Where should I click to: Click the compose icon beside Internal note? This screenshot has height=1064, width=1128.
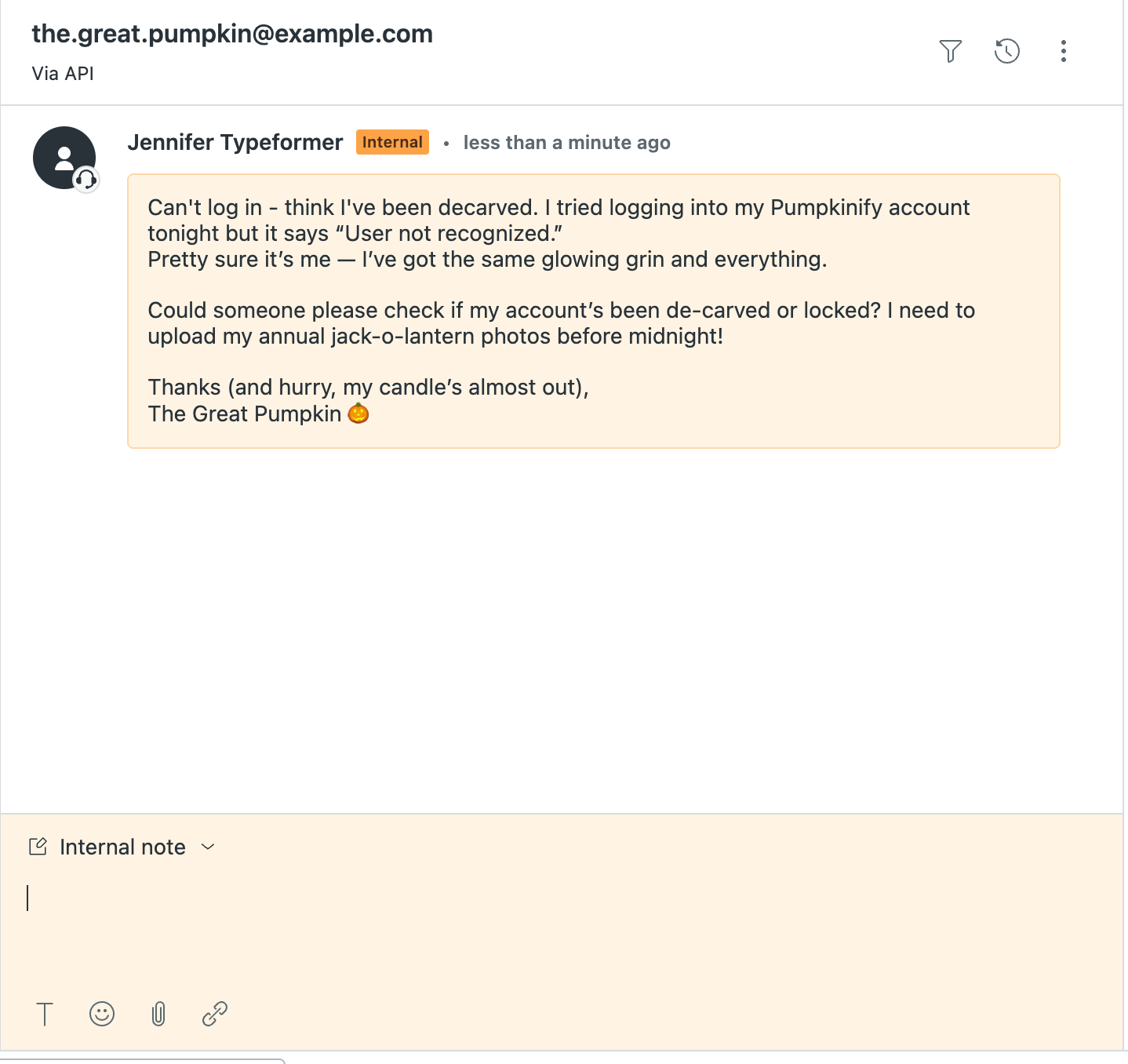38,847
